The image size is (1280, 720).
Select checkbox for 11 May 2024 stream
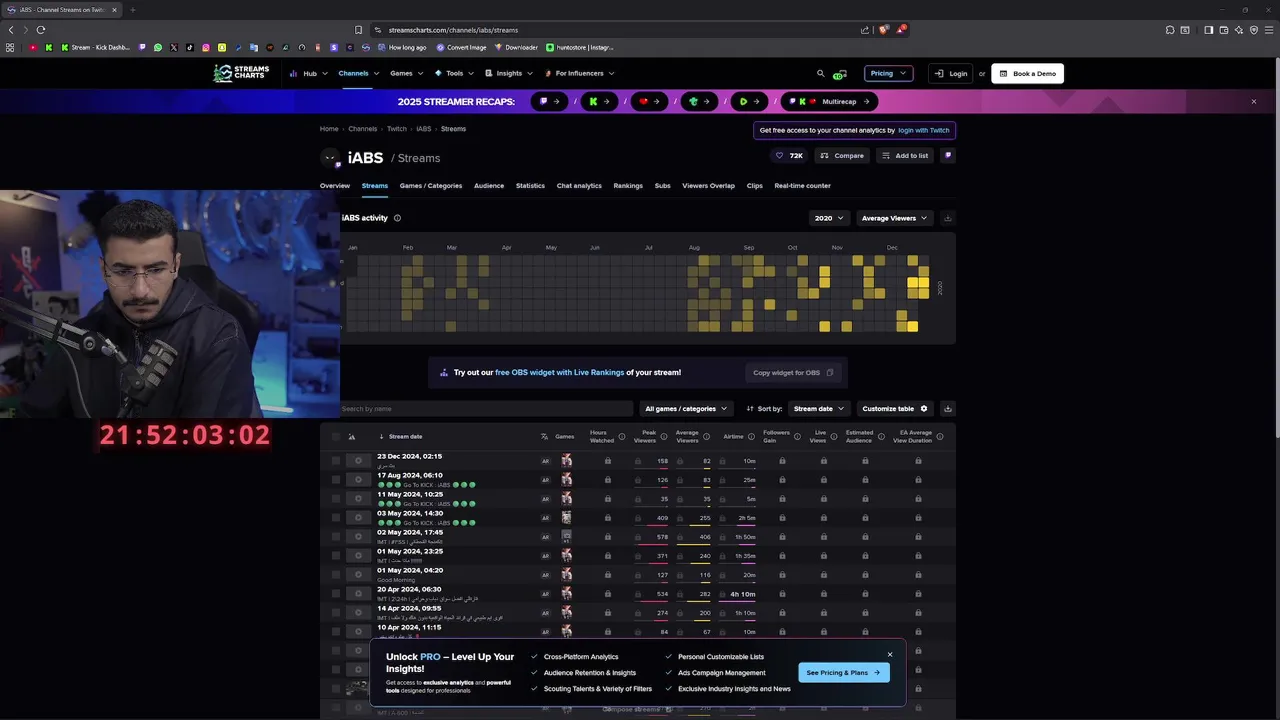(336, 499)
